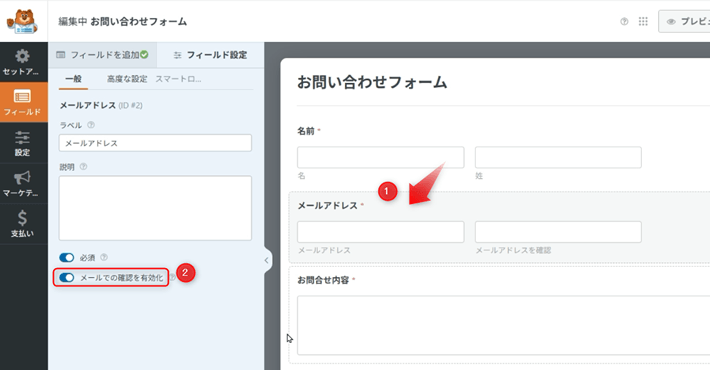Open the Payments (支払い) dollar section
The width and height of the screenshot is (710, 370).
[x=22, y=224]
